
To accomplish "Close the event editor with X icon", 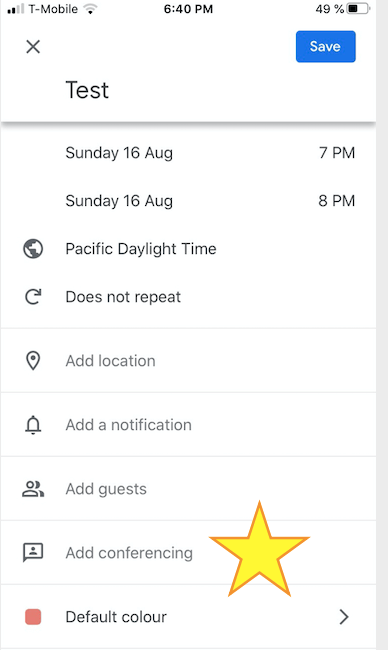I will click(x=33, y=46).
